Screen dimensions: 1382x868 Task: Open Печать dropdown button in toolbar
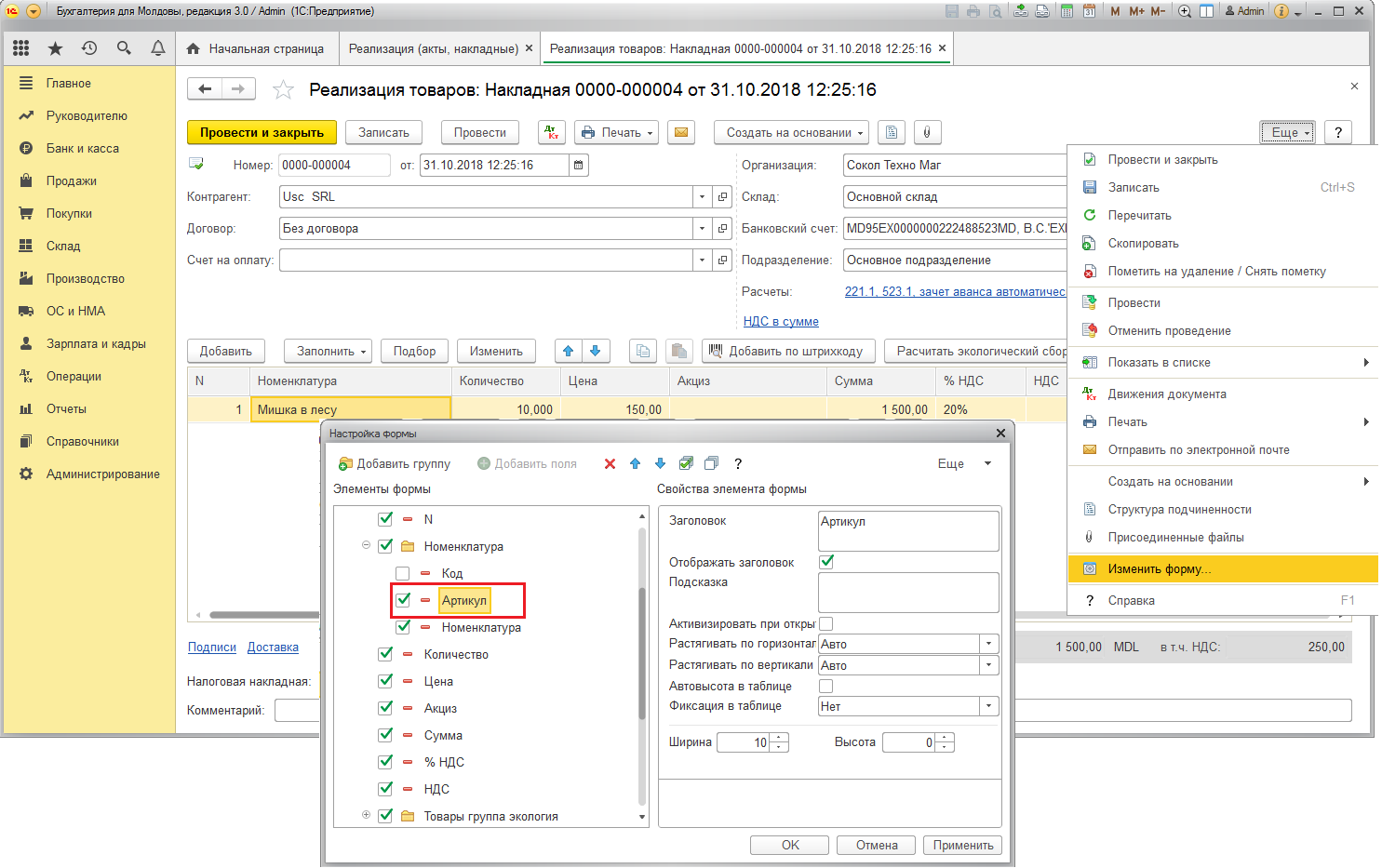pyautogui.click(x=617, y=132)
